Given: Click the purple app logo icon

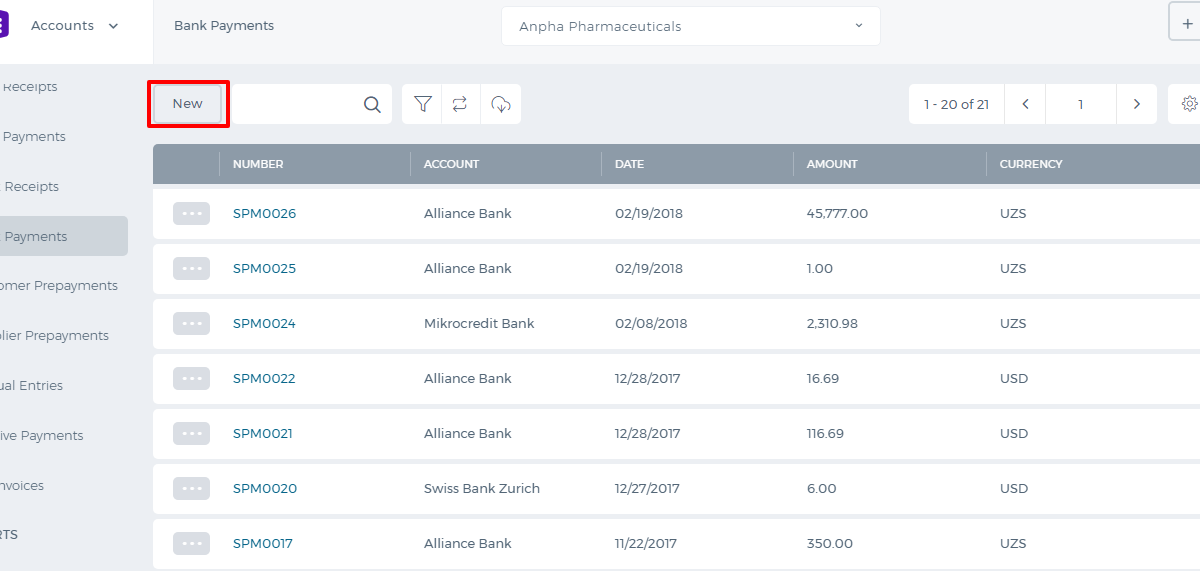Looking at the screenshot, I should (3, 22).
